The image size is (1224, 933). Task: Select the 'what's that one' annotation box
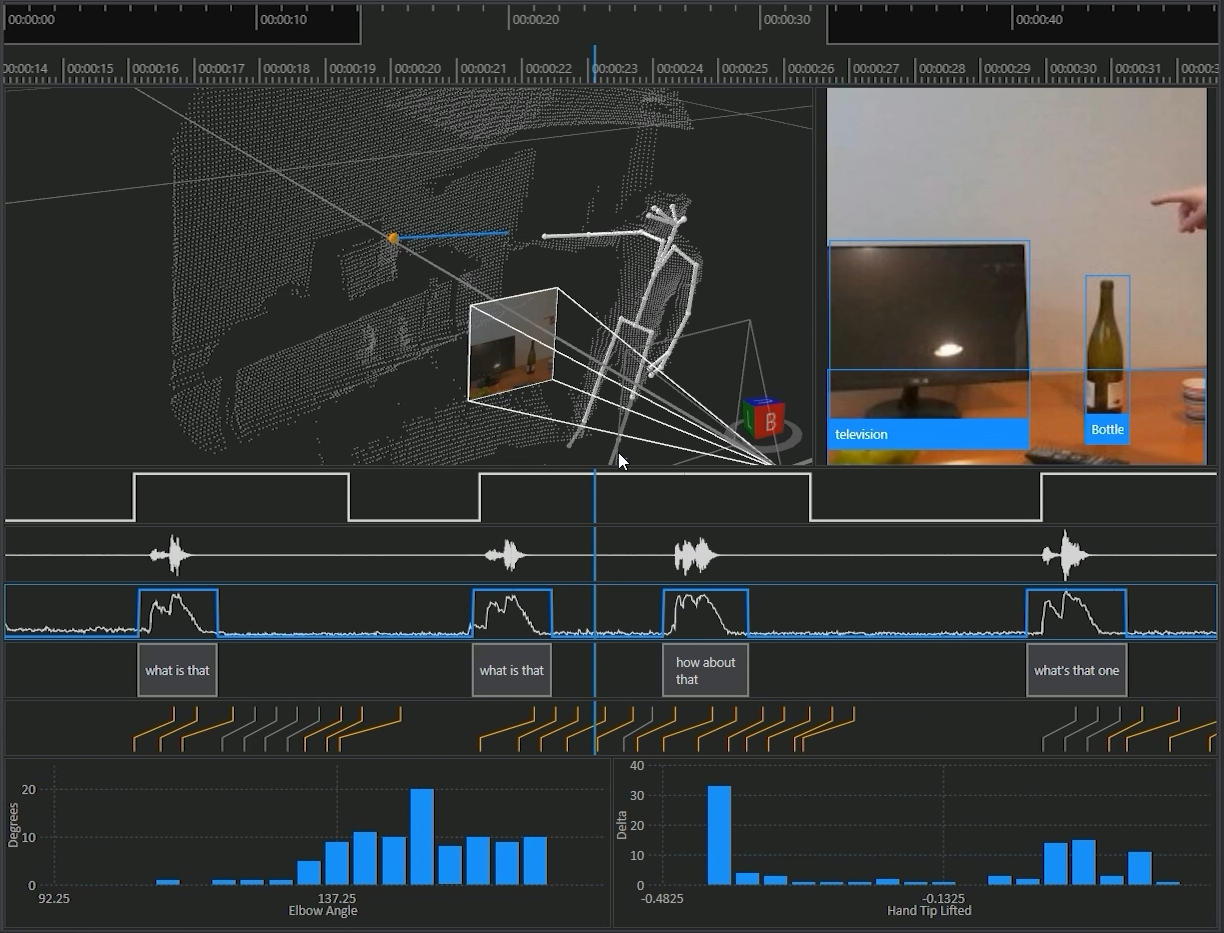[1077, 670]
